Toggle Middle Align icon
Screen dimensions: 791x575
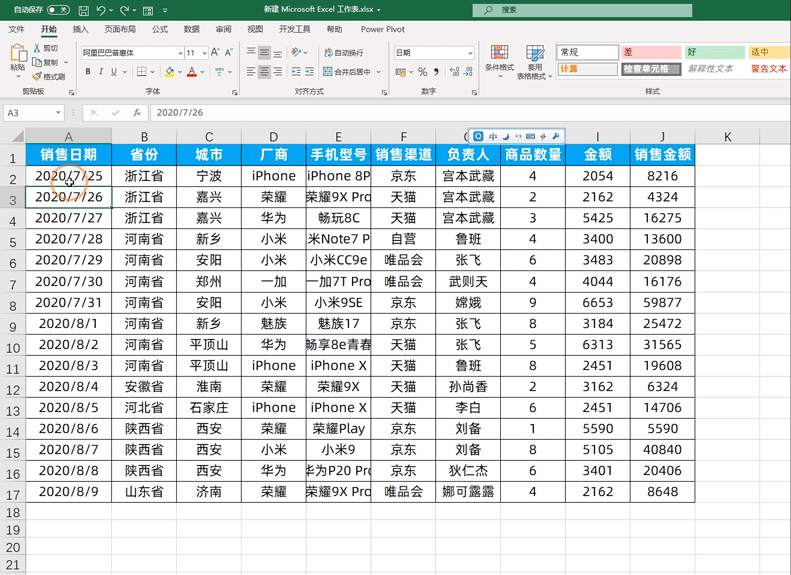tap(264, 52)
